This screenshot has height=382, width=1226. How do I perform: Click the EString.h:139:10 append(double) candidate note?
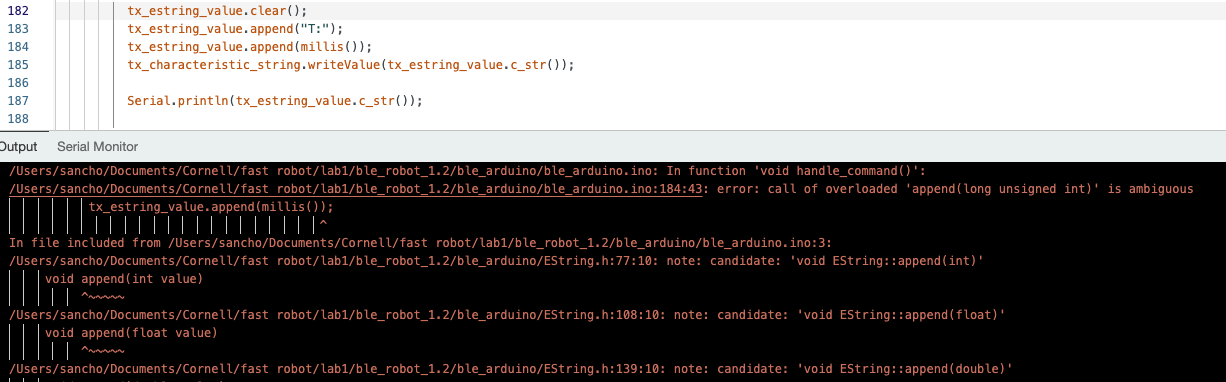(x=510, y=369)
